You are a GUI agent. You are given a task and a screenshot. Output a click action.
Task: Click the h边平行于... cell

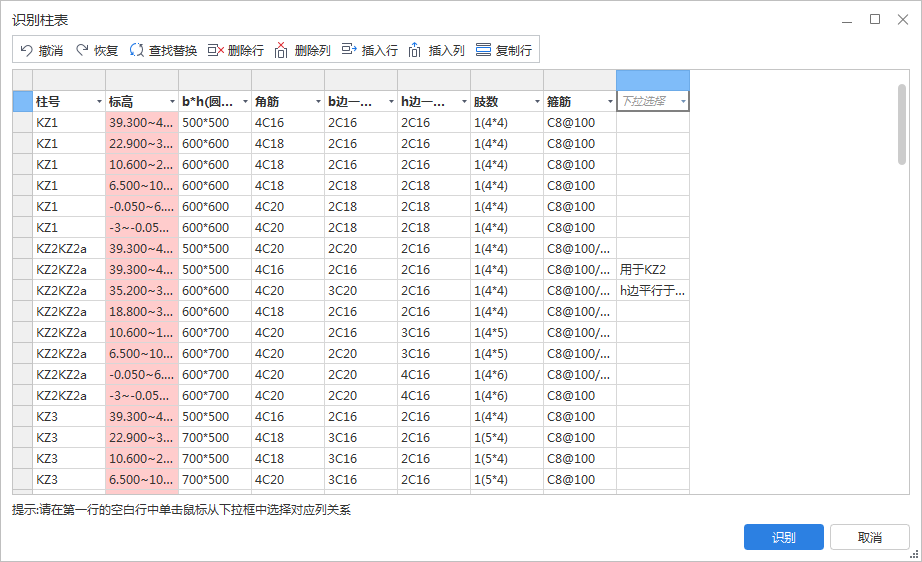click(653, 291)
